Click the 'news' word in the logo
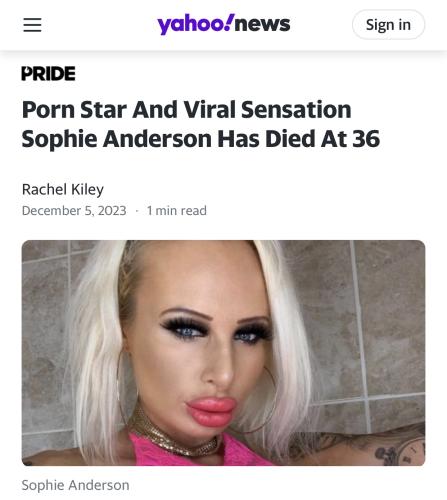Screen dimensions: 447x500 coord(262,24)
